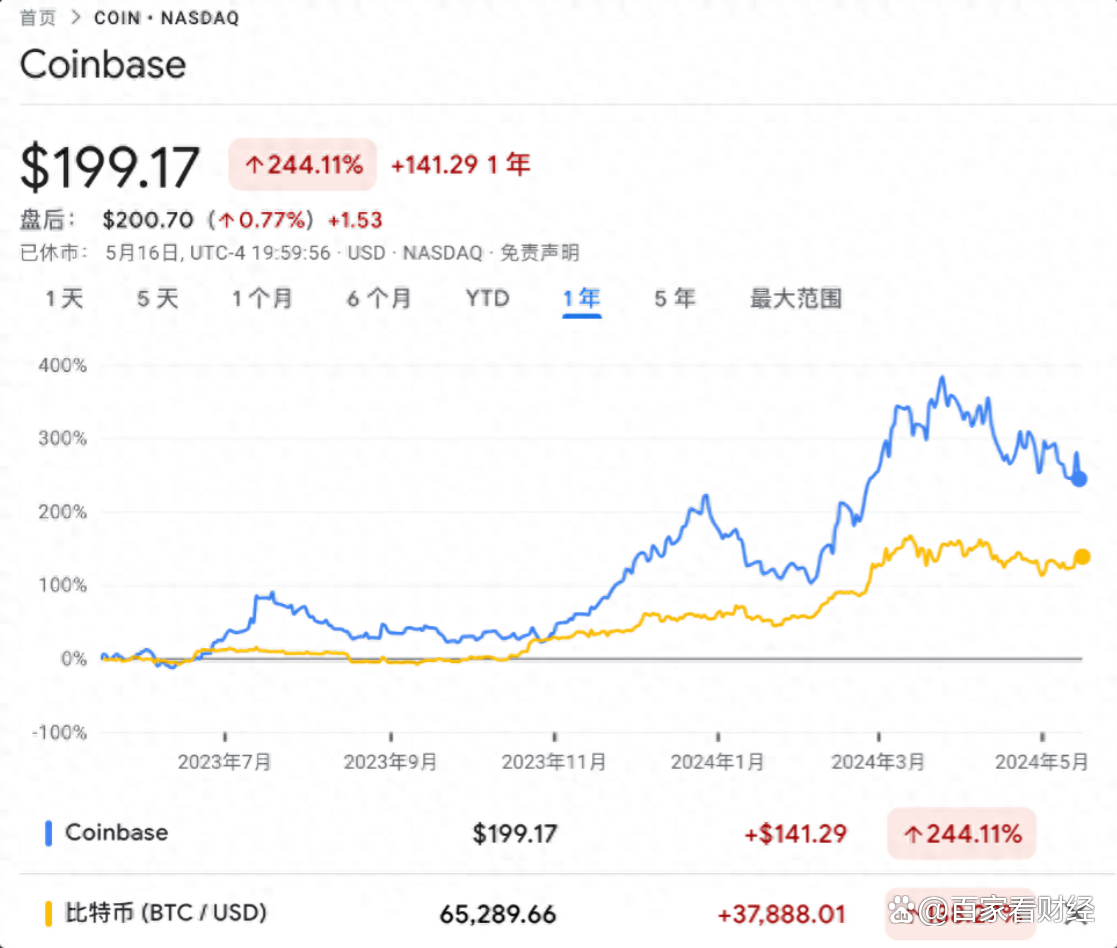
Task: Click the 2023年9月 axis label
Action: [x=390, y=762]
